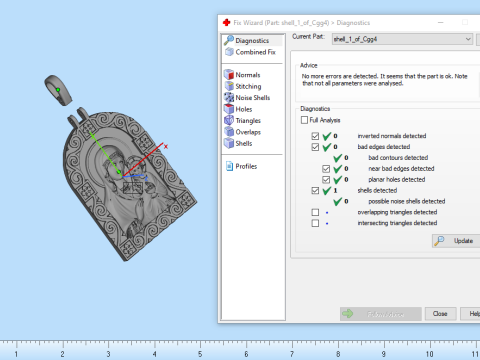
Task: Click the green arrow Follow Advice icon
Action: coord(348,314)
